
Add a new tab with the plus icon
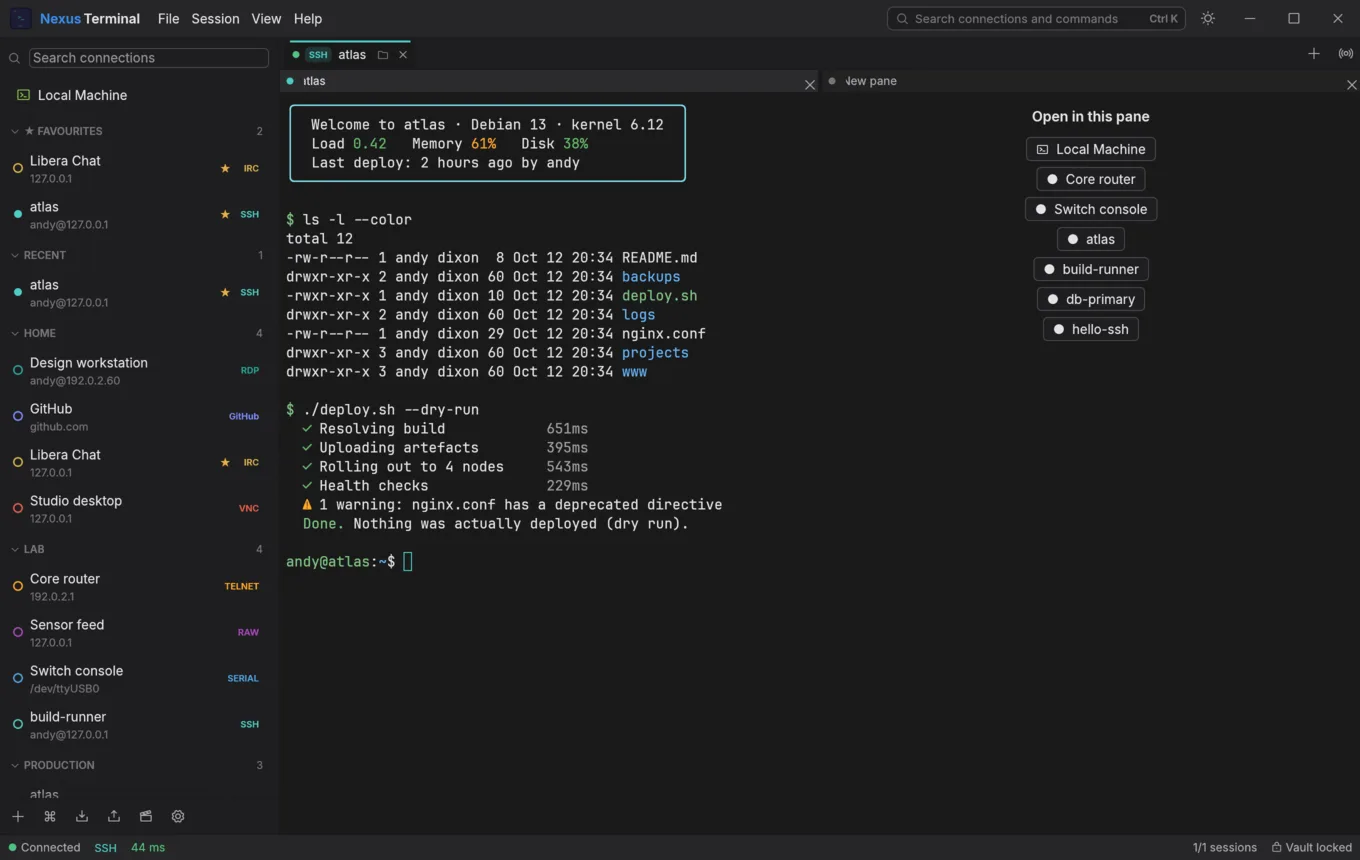pyautogui.click(x=1314, y=54)
